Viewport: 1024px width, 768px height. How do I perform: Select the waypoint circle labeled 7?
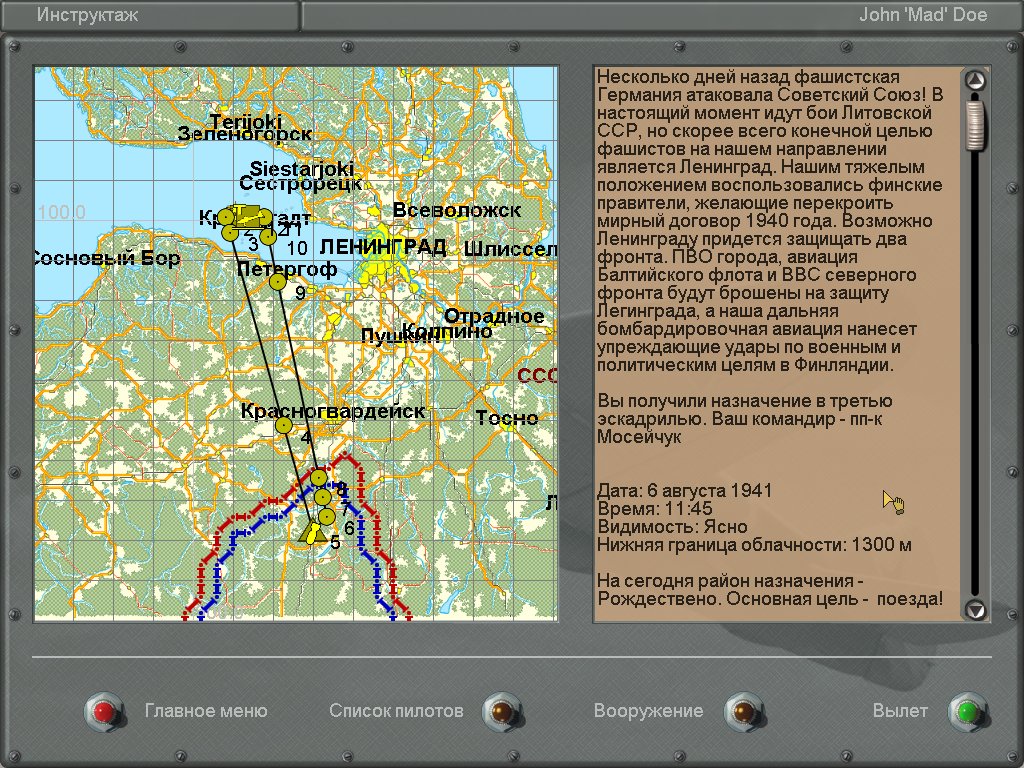point(322,497)
